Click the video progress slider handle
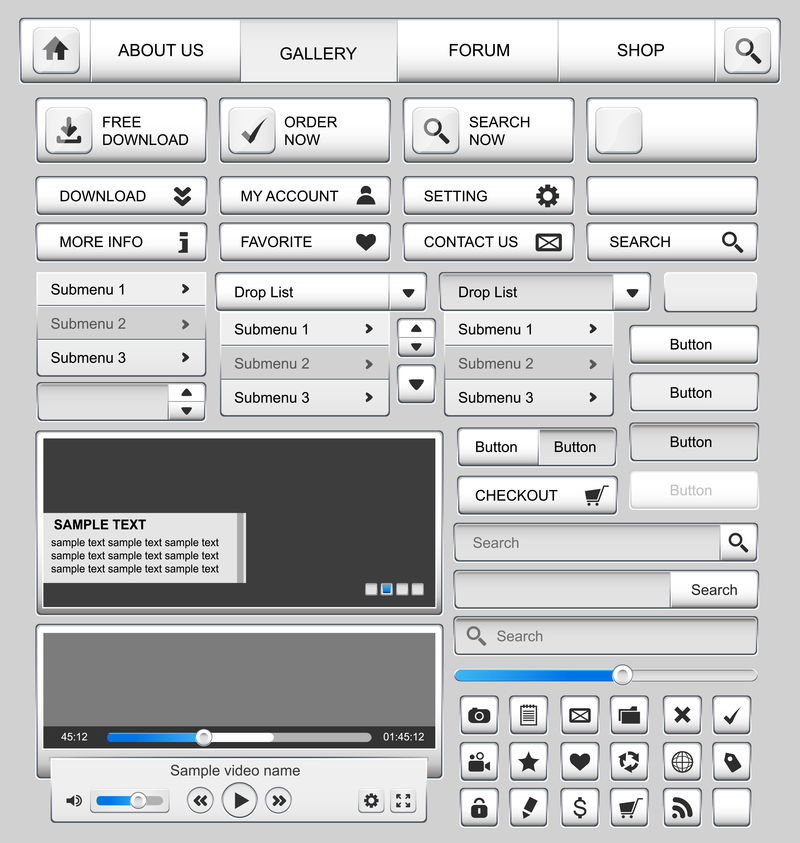800x843 pixels. tap(204, 737)
